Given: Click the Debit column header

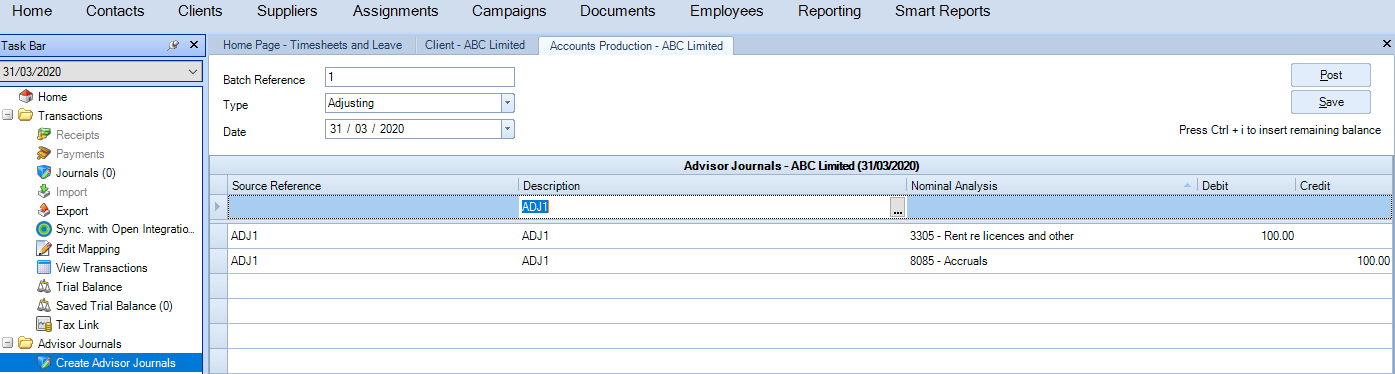Looking at the screenshot, I should click(1247, 186).
